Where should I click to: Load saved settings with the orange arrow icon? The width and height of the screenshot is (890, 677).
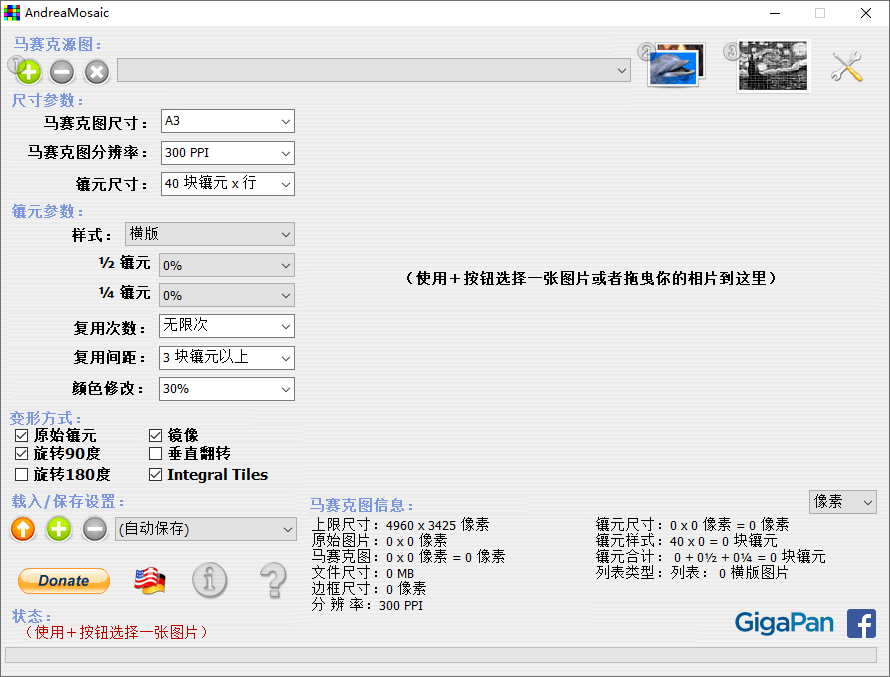tap(22, 529)
